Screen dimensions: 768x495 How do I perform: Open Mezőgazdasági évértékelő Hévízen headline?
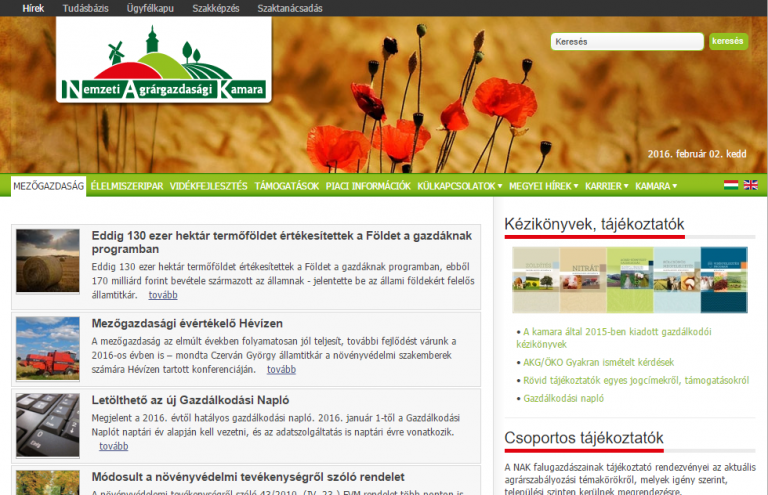(187, 323)
